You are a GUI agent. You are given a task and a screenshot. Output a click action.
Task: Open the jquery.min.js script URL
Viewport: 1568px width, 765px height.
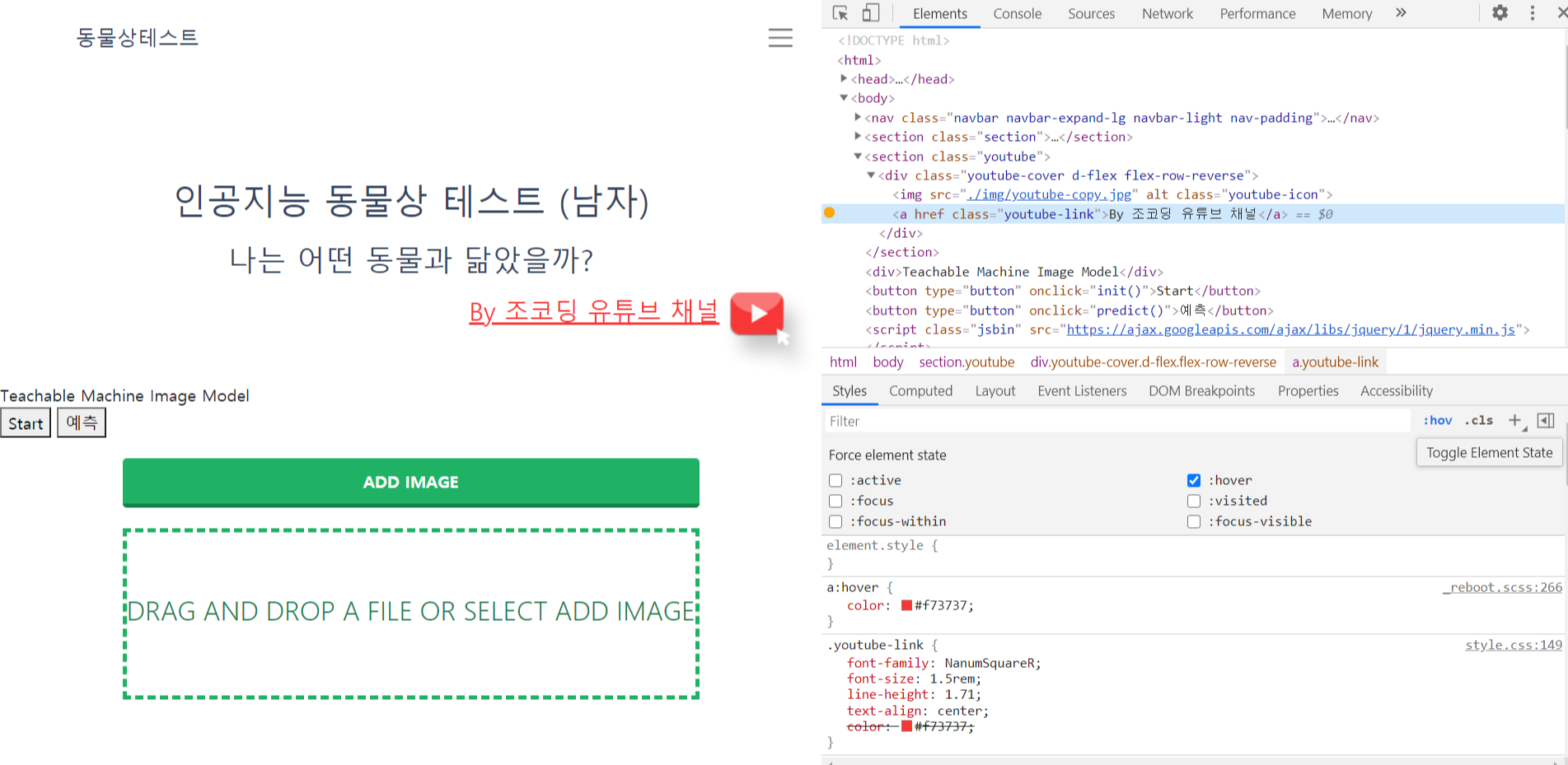(x=1291, y=329)
